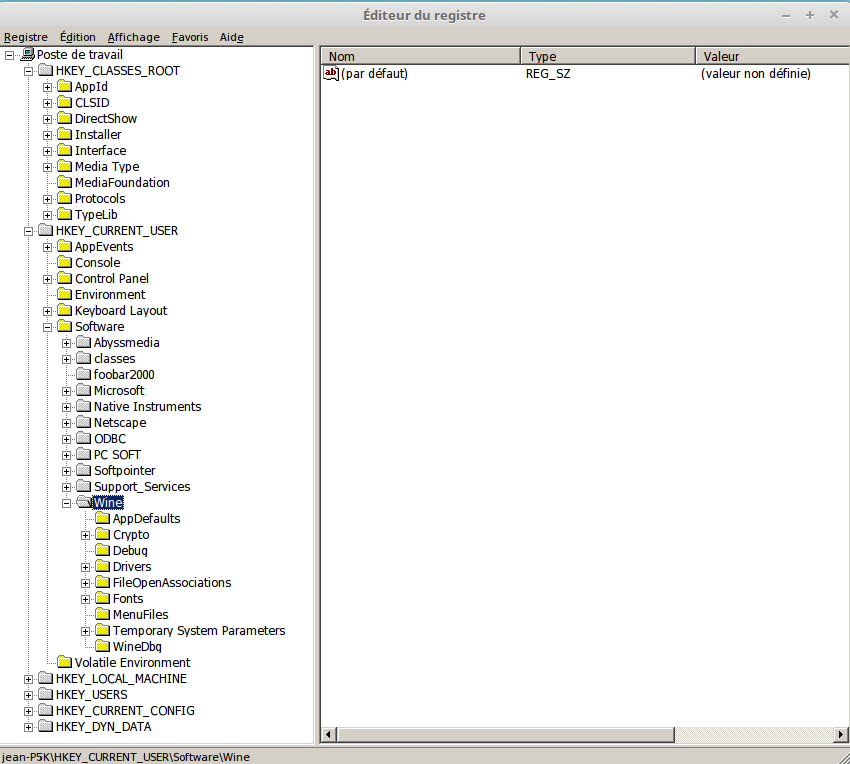
Task: Click the HKEY_CURRENT_USER folder icon
Action: pos(46,231)
